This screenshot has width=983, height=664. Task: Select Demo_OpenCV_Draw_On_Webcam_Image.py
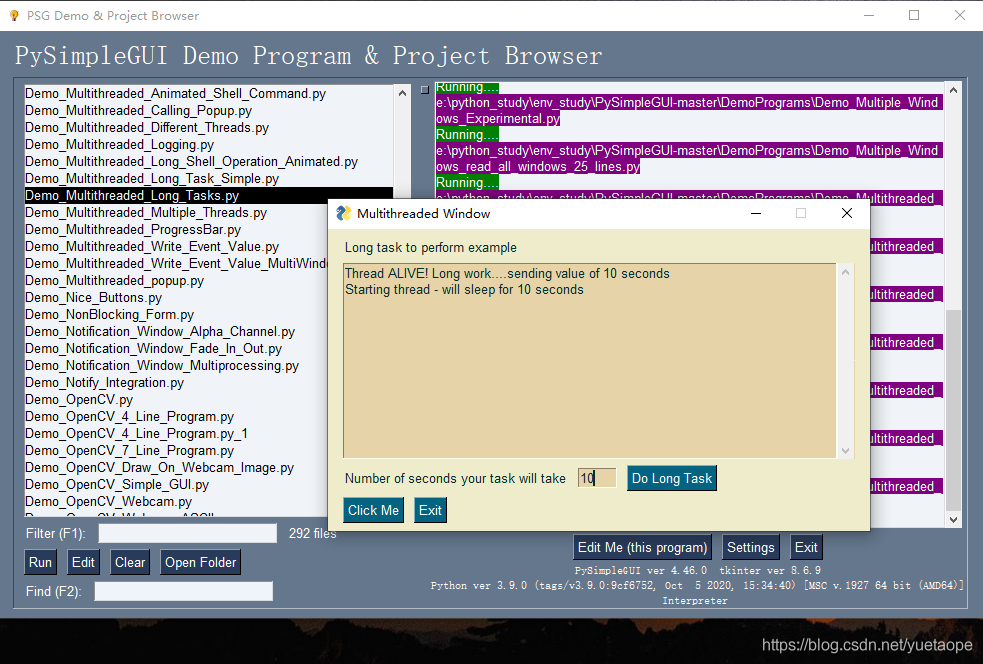click(177, 467)
